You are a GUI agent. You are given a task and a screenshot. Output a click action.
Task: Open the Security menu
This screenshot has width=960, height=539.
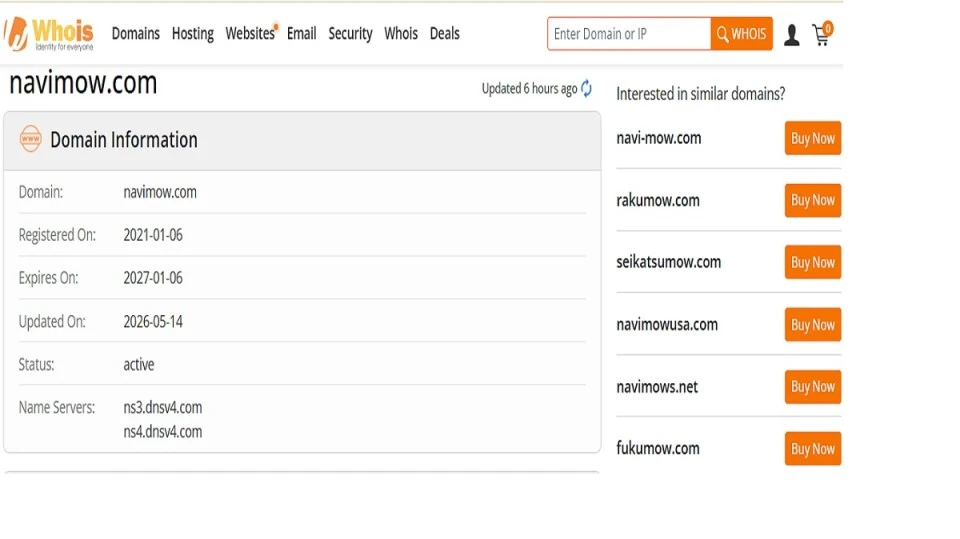[350, 34]
